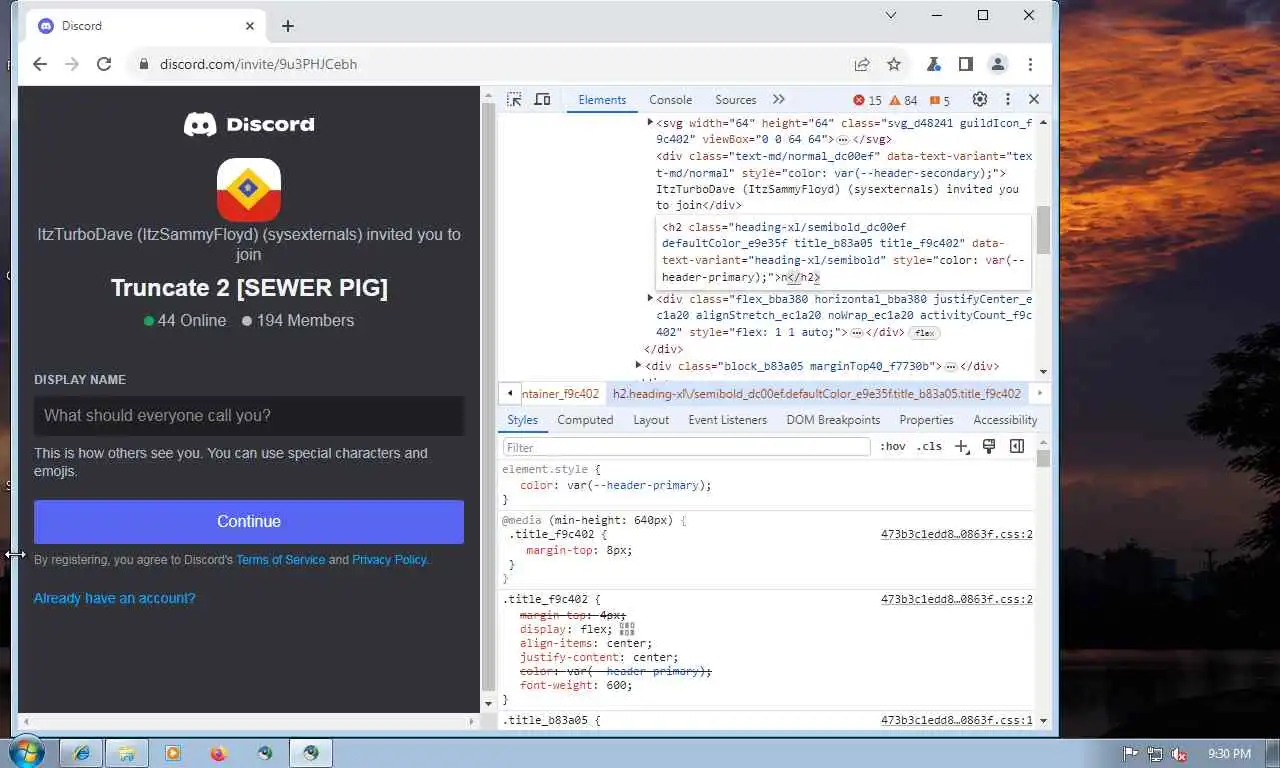Bookmark this page with the star icon
1280x768 pixels.
click(894, 64)
